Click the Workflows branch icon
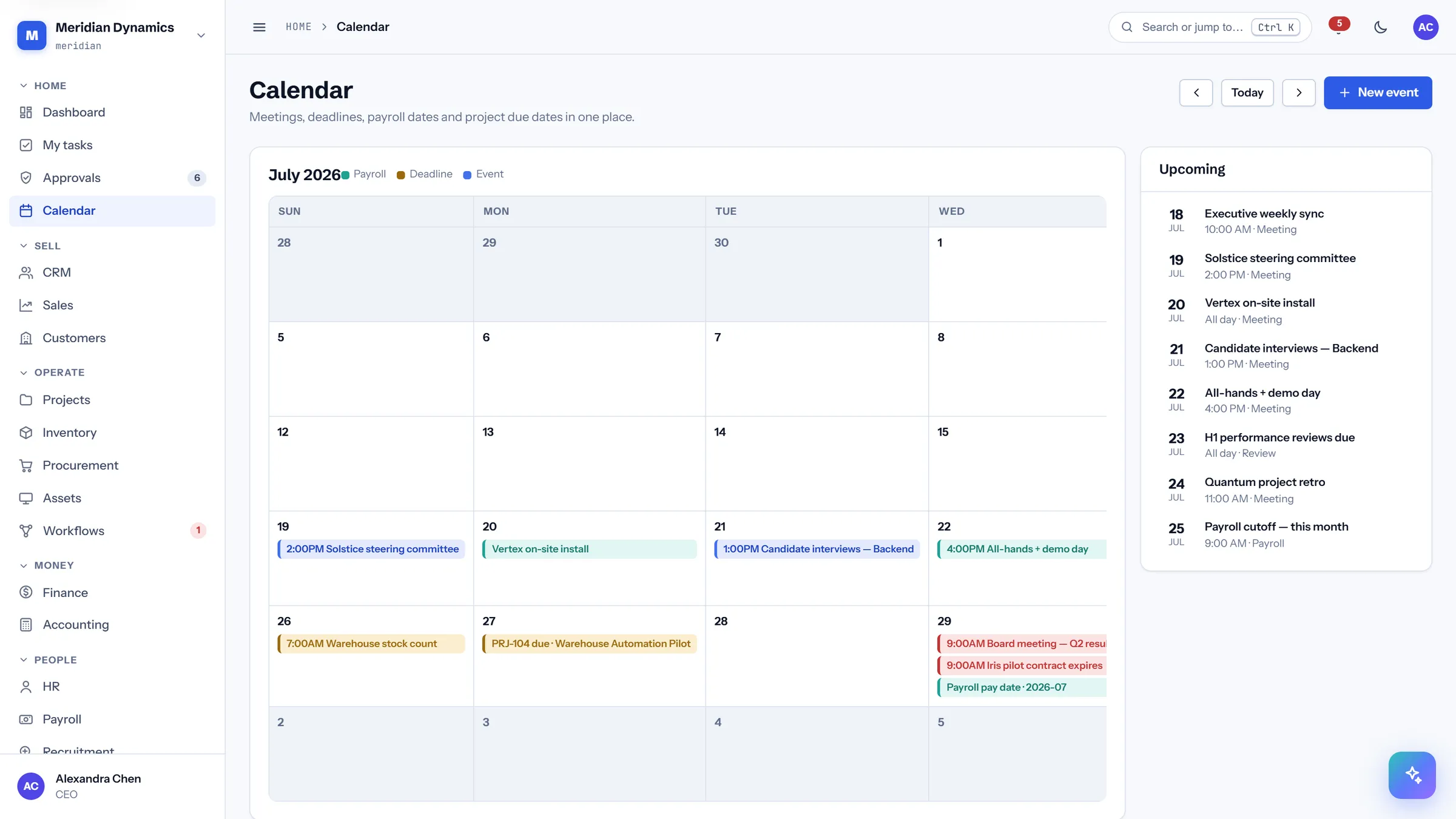Screen dimensions: 1456x819 (x=25, y=531)
